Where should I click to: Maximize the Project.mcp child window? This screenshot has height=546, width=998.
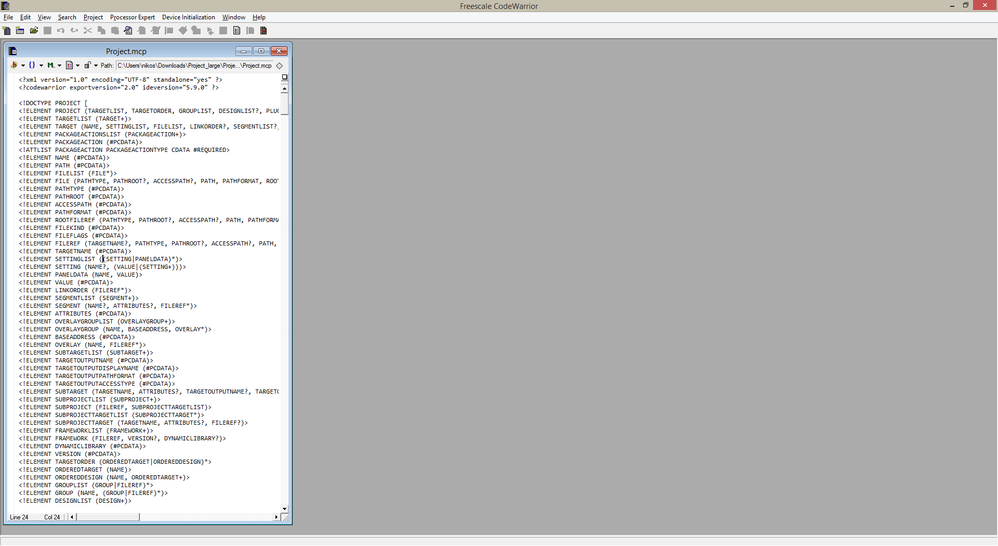(x=261, y=51)
